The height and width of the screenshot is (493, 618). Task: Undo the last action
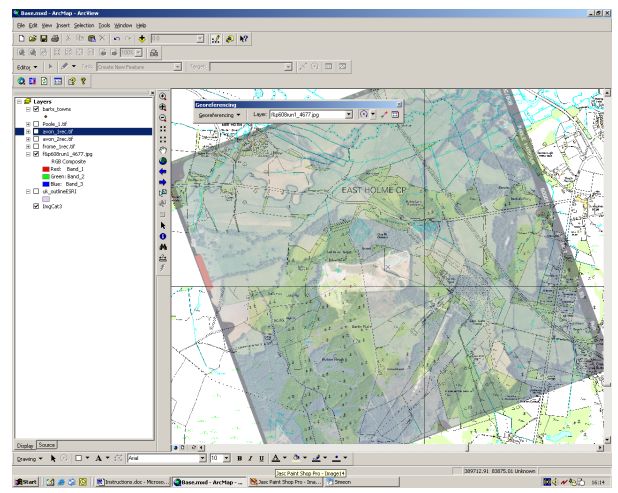click(x=117, y=39)
